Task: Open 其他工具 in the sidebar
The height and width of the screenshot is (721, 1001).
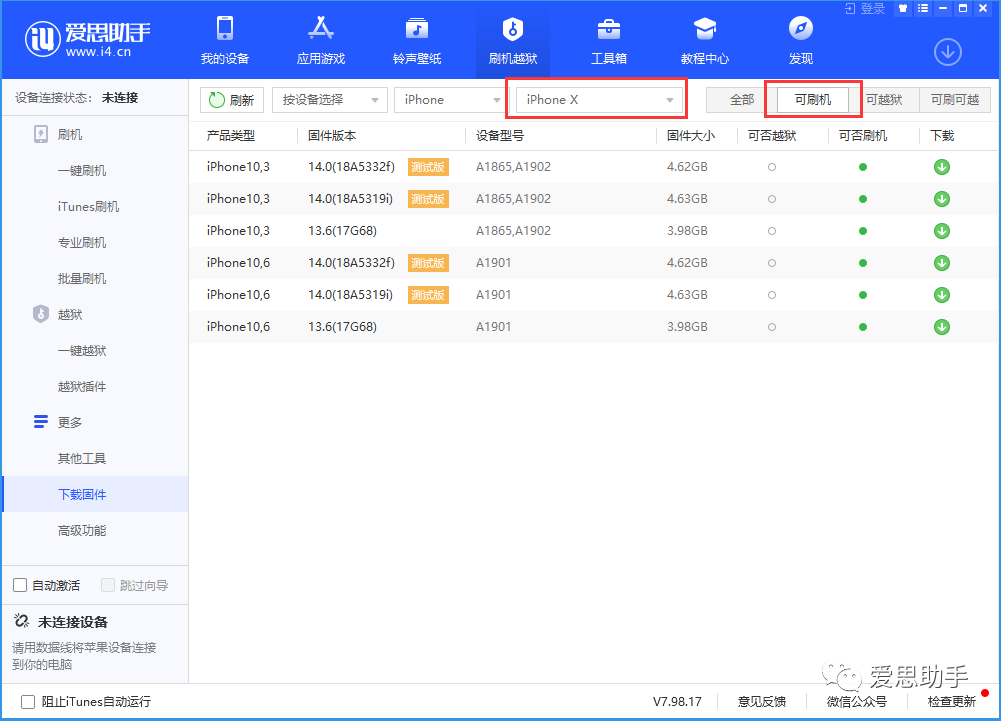Action: tap(82, 459)
